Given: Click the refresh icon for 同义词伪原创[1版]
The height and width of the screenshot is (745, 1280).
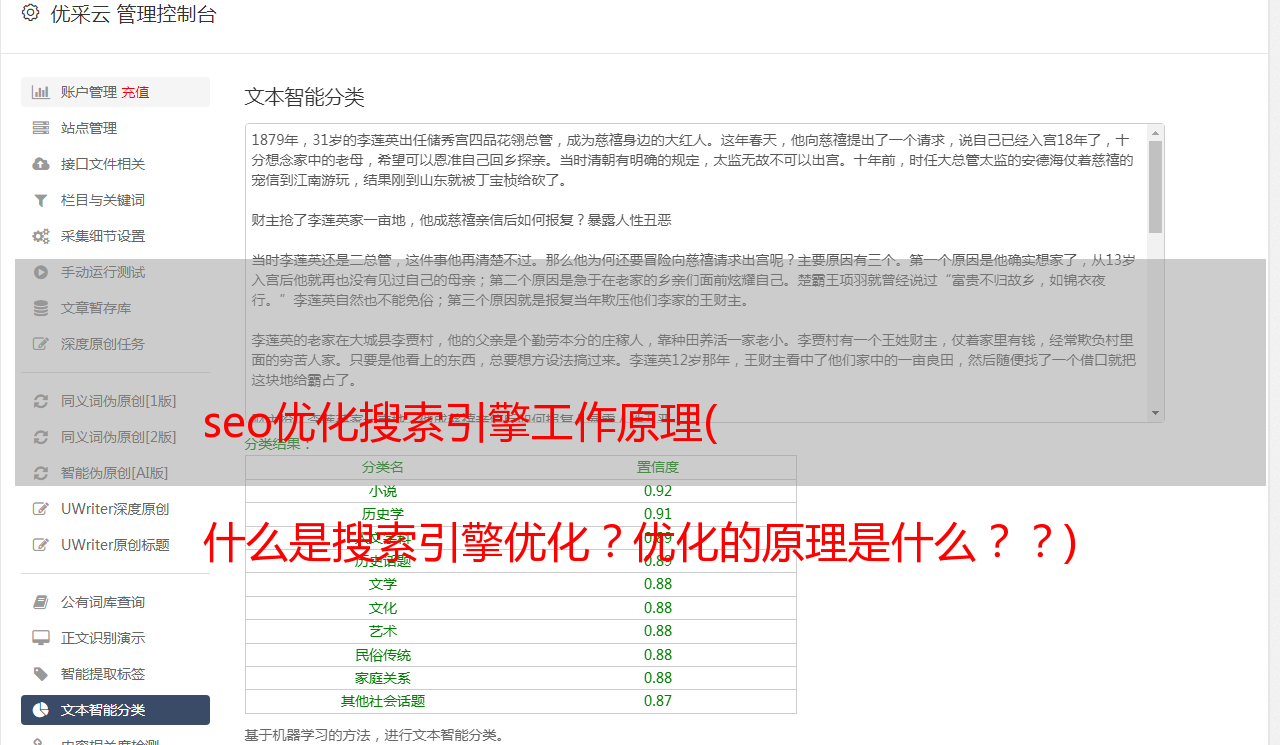Looking at the screenshot, I should 41,401.
